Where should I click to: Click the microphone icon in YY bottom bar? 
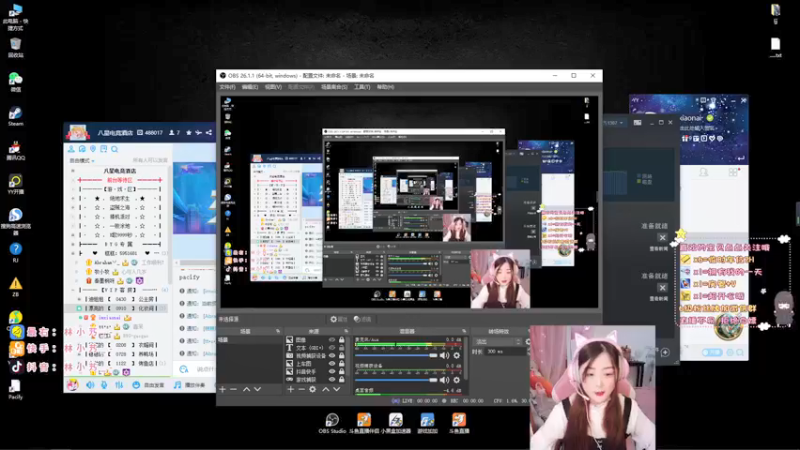[x=104, y=385]
